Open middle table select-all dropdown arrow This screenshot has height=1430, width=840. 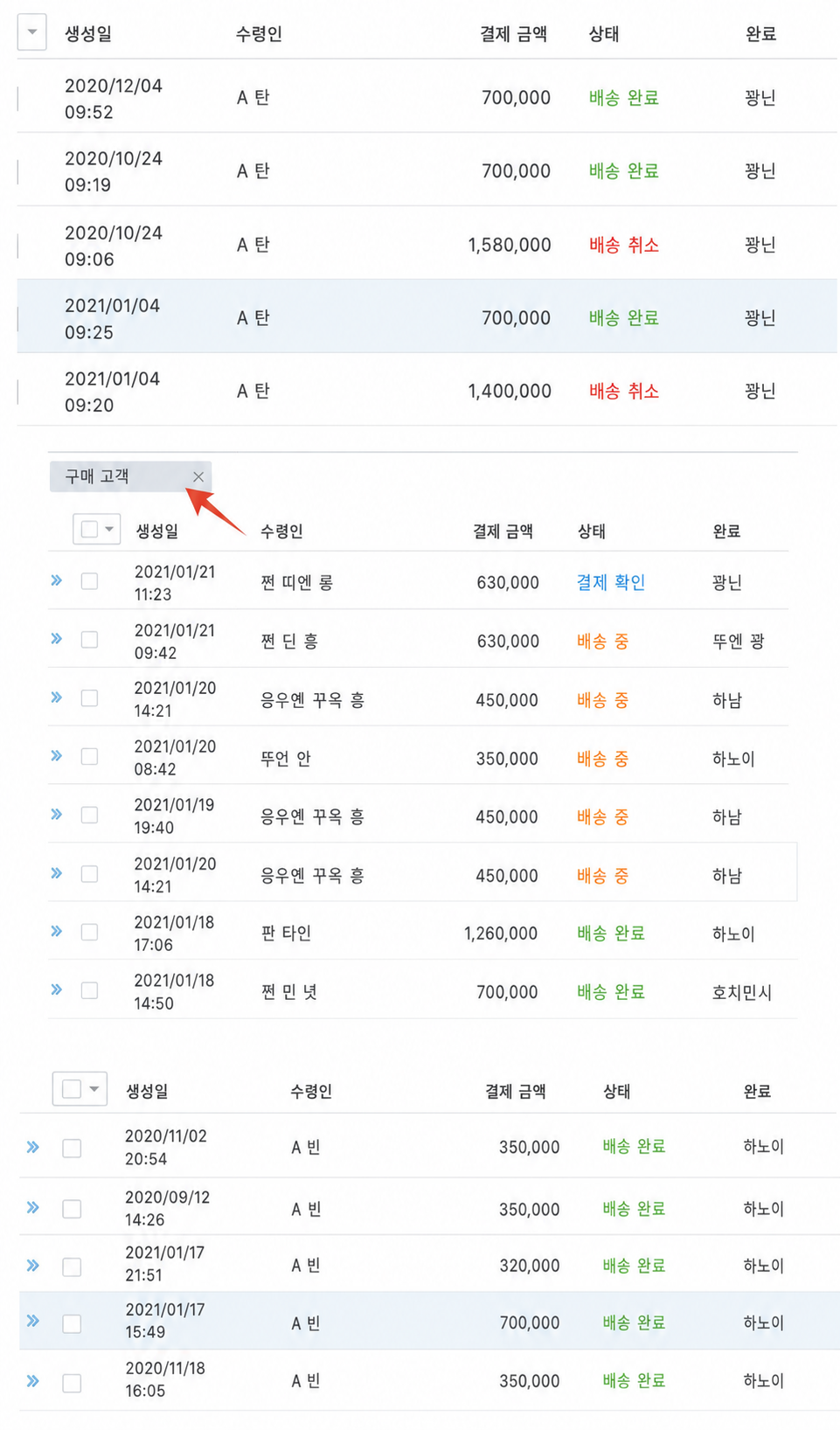(x=109, y=529)
